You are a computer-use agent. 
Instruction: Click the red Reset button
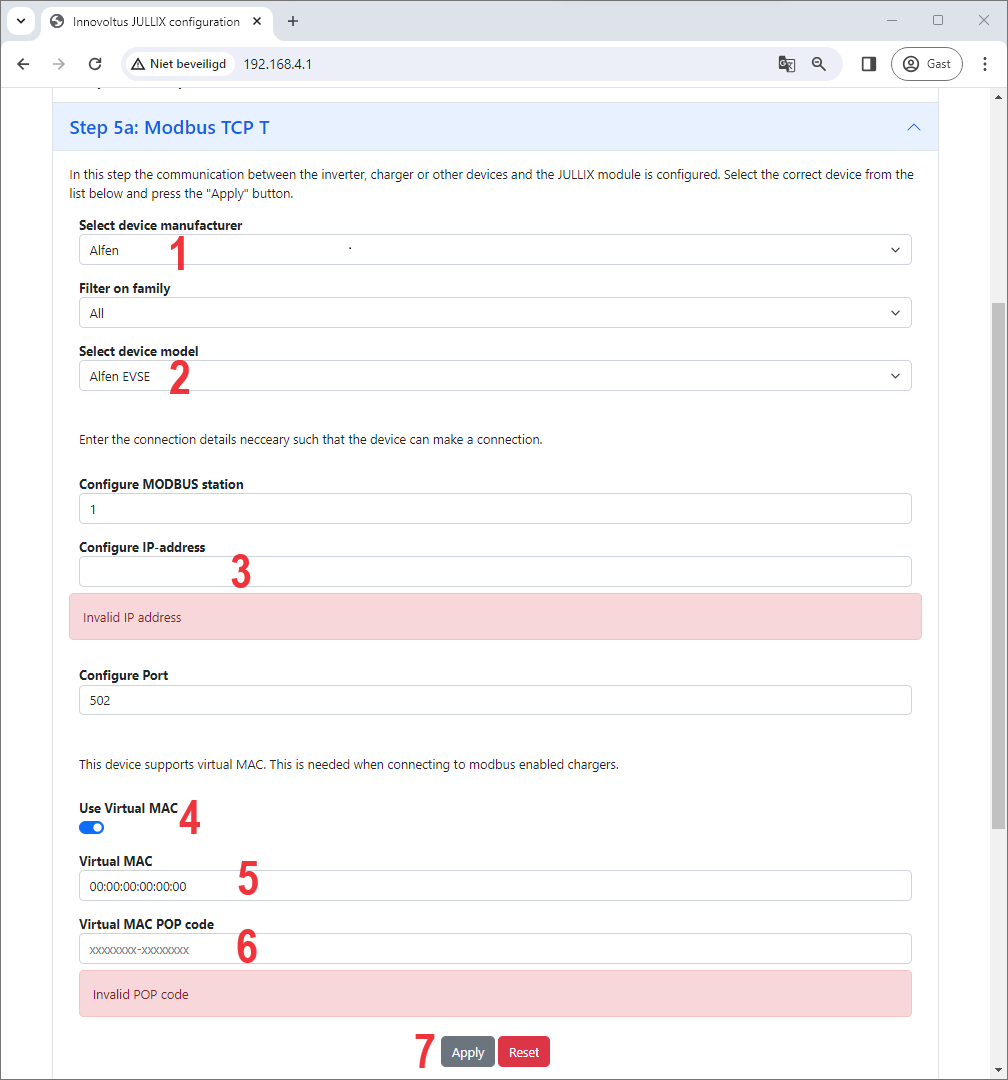[524, 1052]
